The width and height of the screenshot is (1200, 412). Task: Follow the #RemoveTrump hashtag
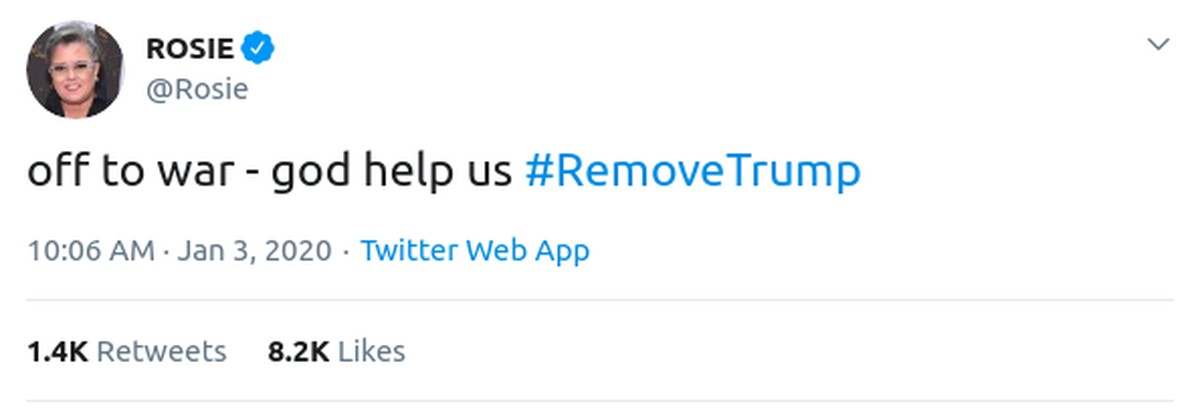[x=692, y=172]
